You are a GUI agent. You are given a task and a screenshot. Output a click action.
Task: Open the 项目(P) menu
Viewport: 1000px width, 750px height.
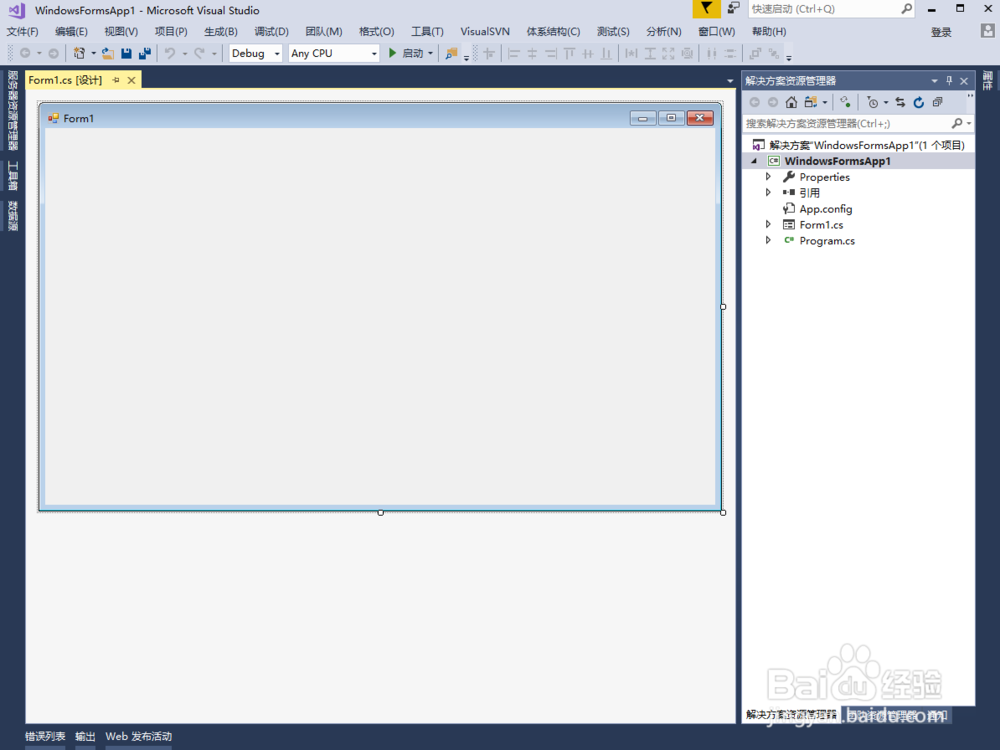click(x=171, y=31)
